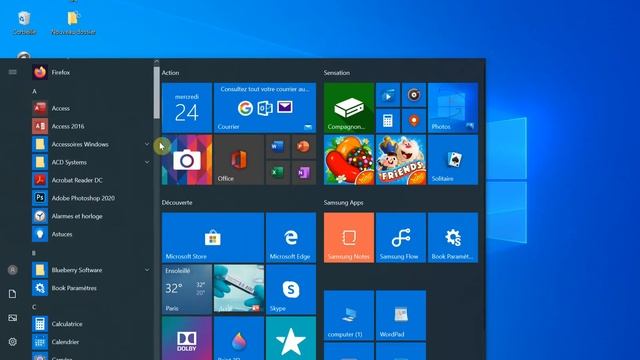Viewport: 640px width, 360px height.
Task: Open the user account icon in Start sidebar
Action: (x=13, y=270)
